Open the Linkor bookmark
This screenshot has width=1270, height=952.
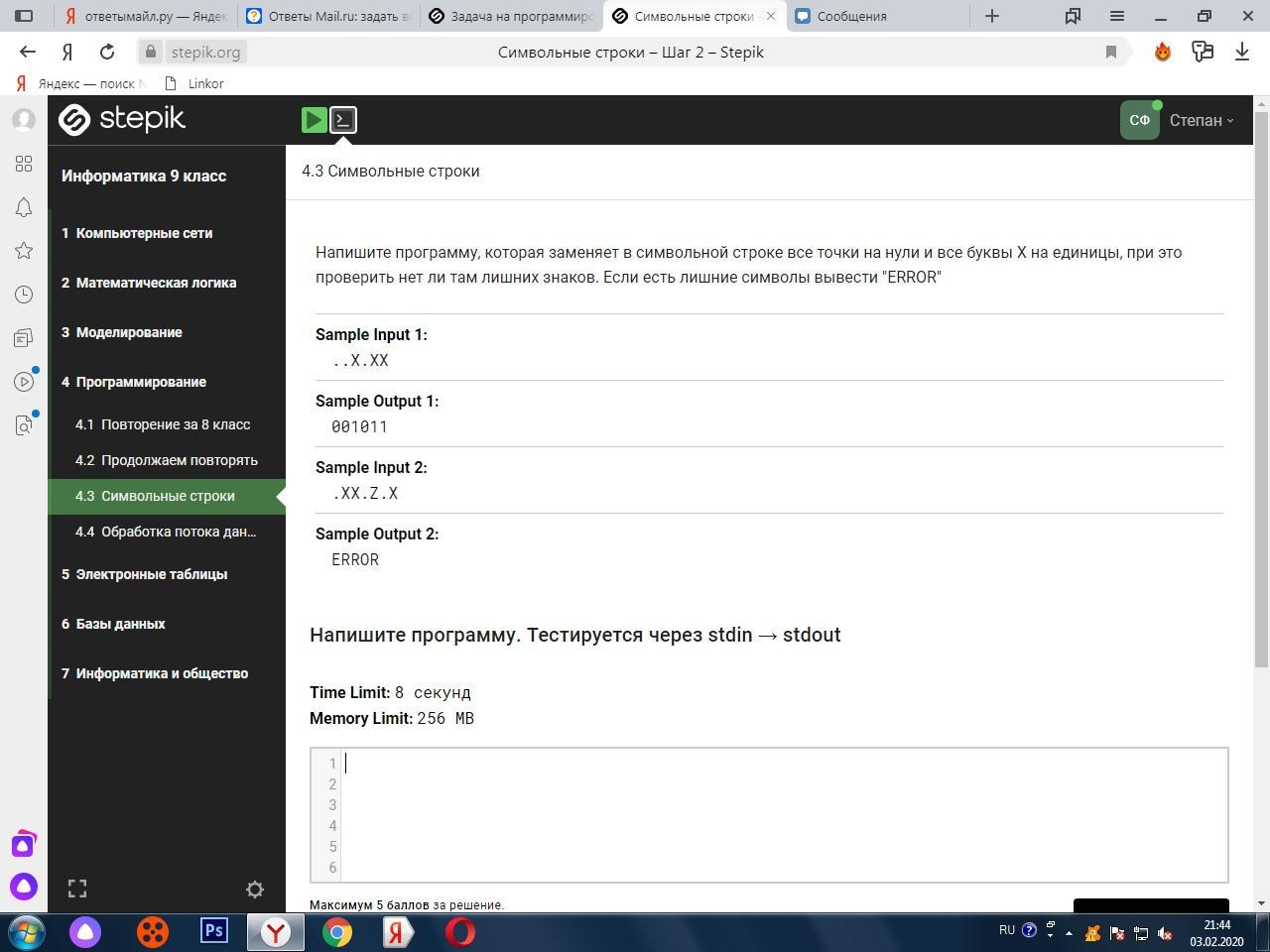pos(194,83)
